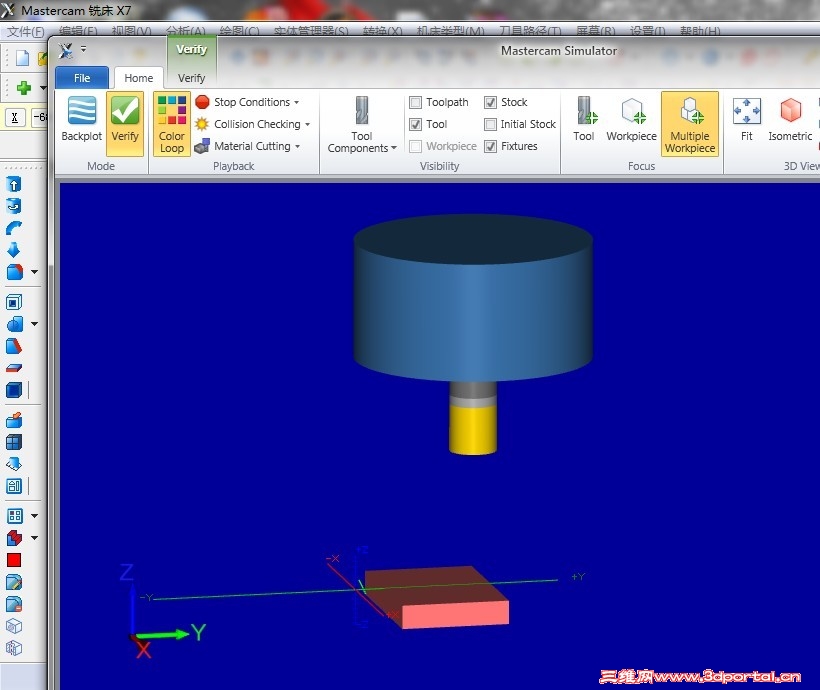Click the solid with red minus icon
Screen dimensions: 820x690
[14, 604]
